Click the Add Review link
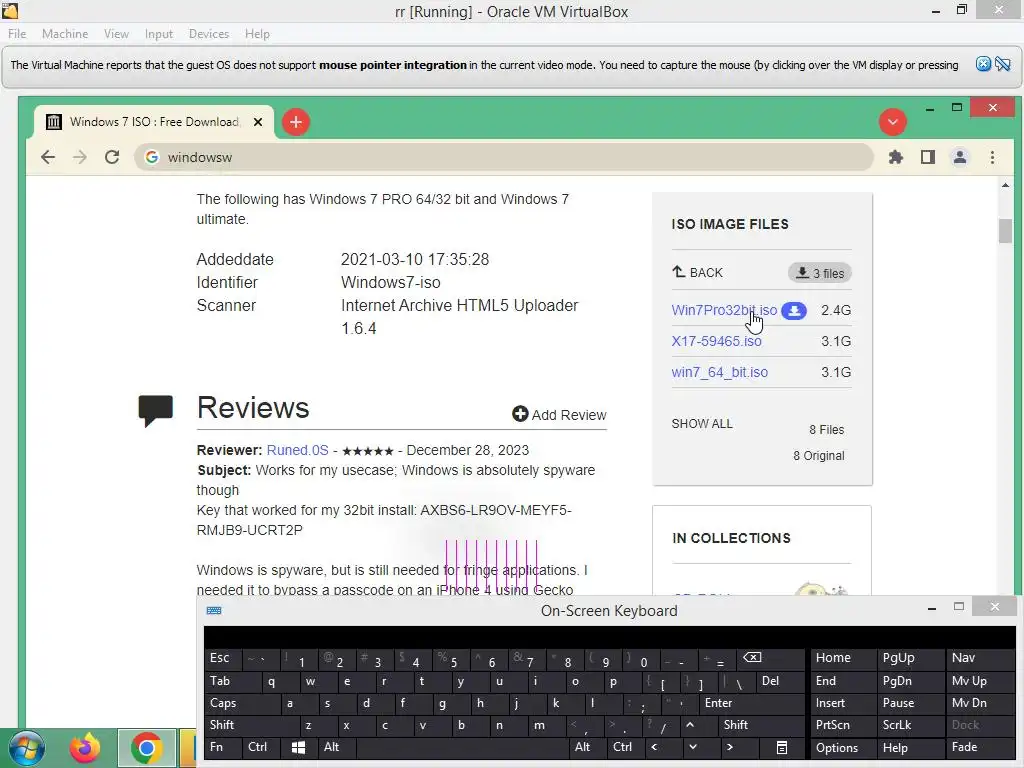 560,415
